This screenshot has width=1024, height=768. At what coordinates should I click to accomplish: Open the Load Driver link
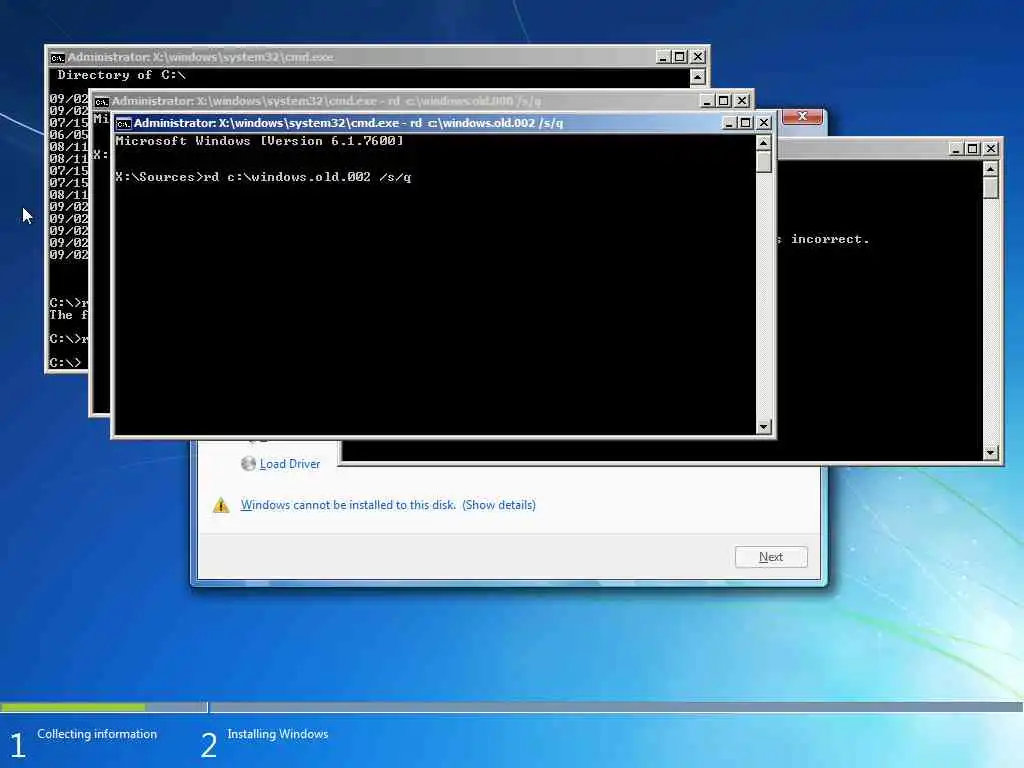290,464
